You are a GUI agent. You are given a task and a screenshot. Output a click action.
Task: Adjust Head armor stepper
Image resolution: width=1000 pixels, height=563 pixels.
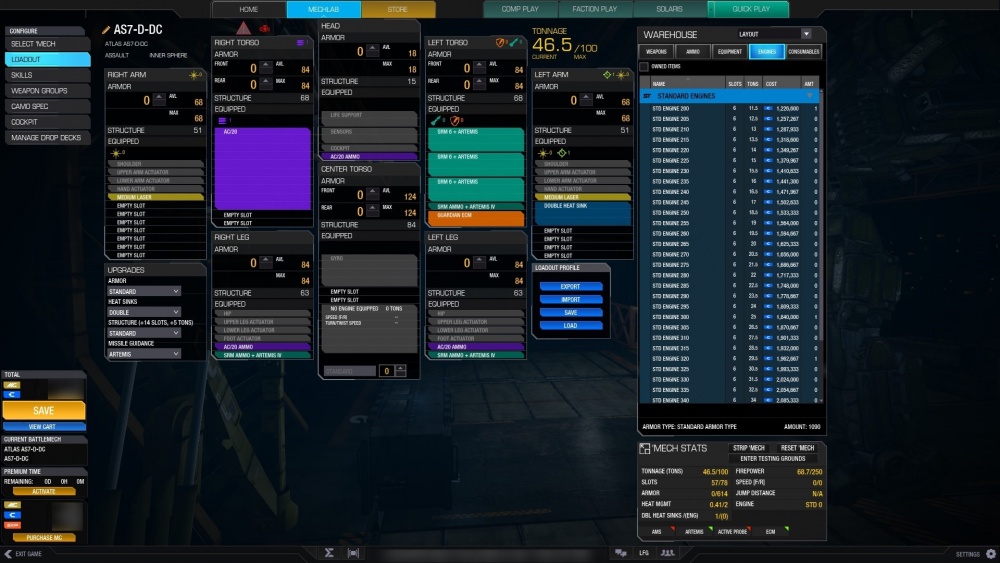[x=373, y=52]
